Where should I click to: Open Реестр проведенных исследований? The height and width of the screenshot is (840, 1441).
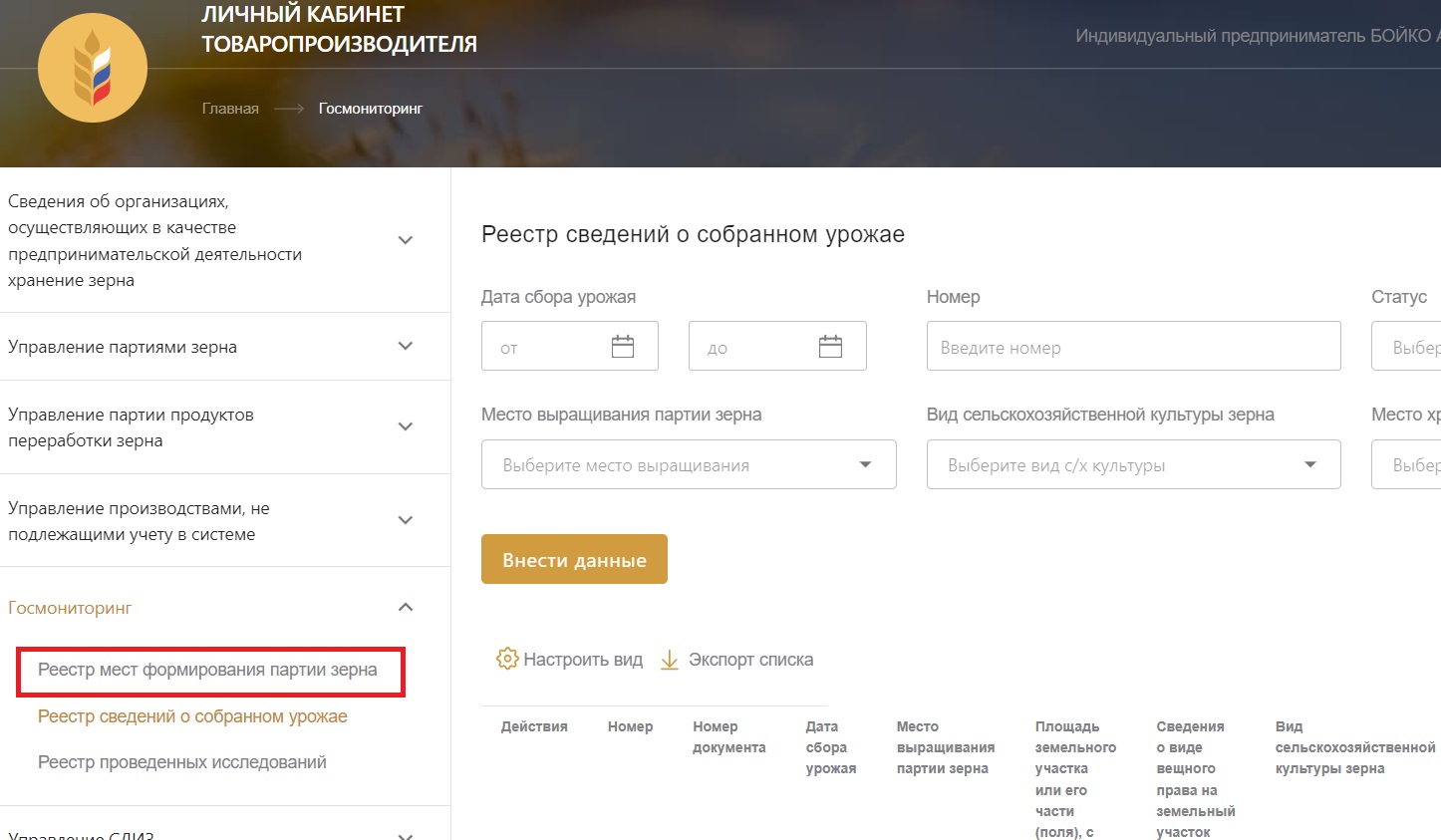coord(182,762)
